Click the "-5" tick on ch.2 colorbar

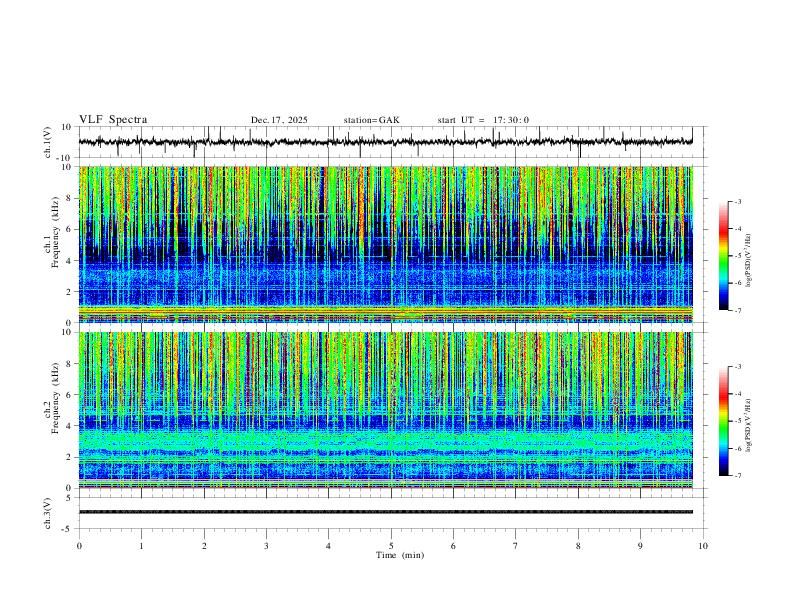click(x=738, y=421)
